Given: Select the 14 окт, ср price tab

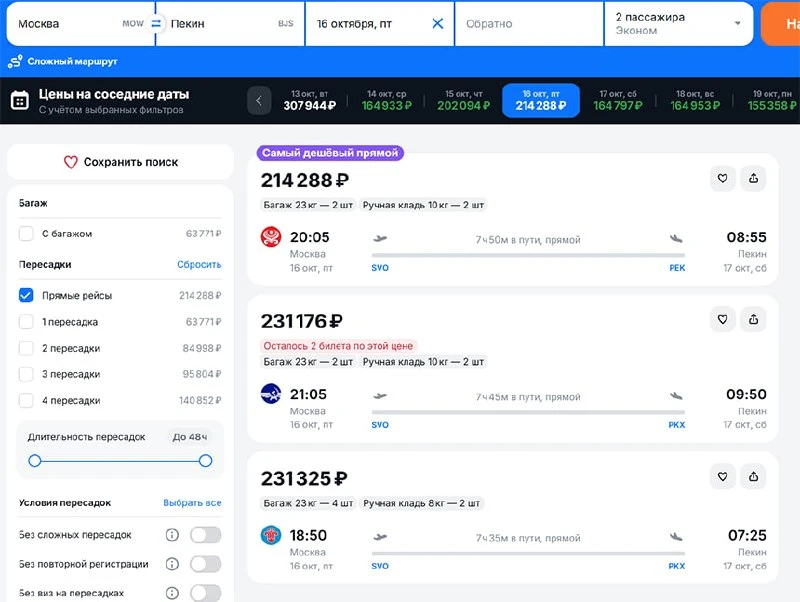Looking at the screenshot, I should (387, 100).
